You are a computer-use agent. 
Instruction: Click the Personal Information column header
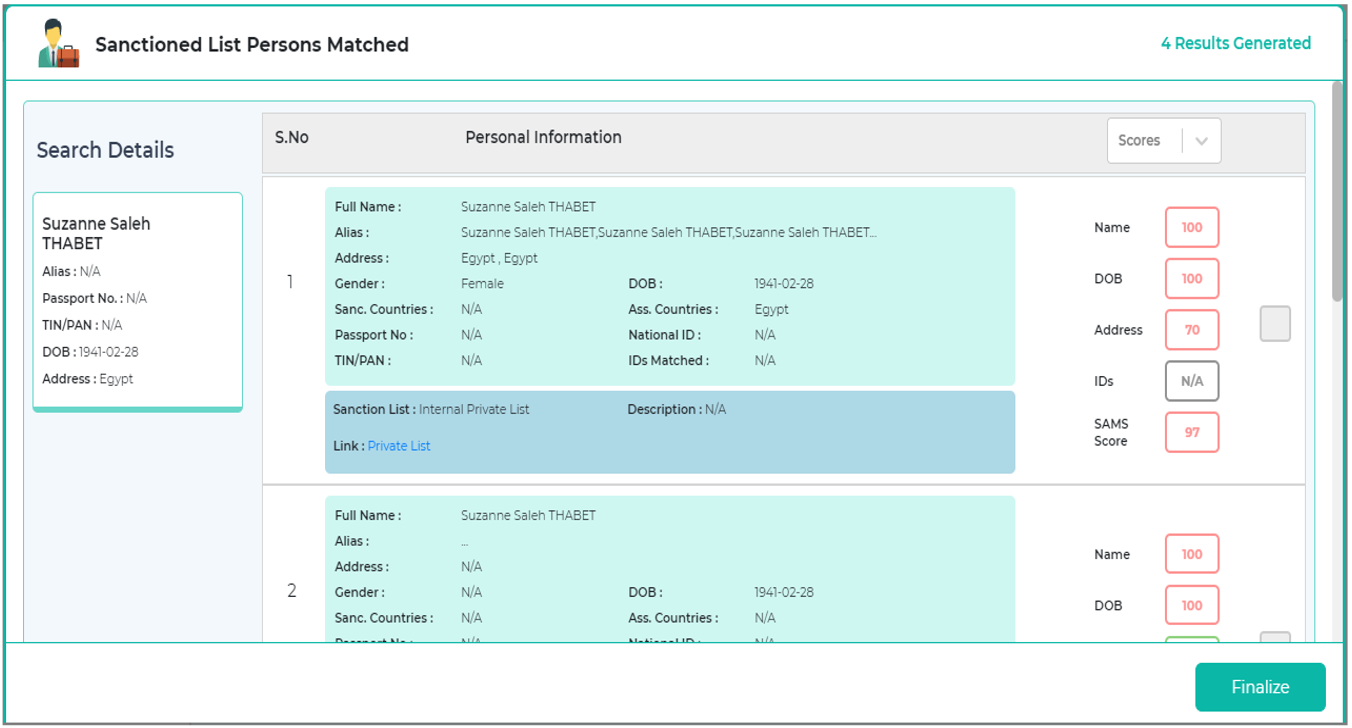point(543,138)
